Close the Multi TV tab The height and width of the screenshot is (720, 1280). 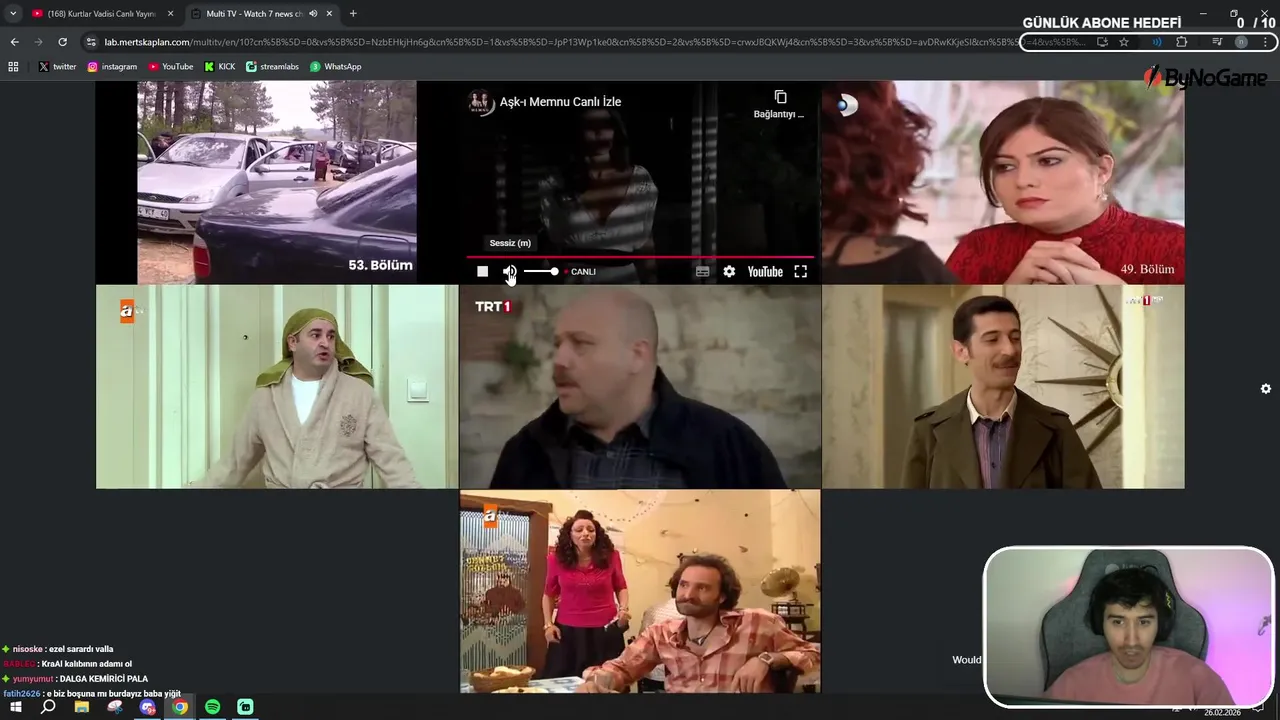coord(329,13)
